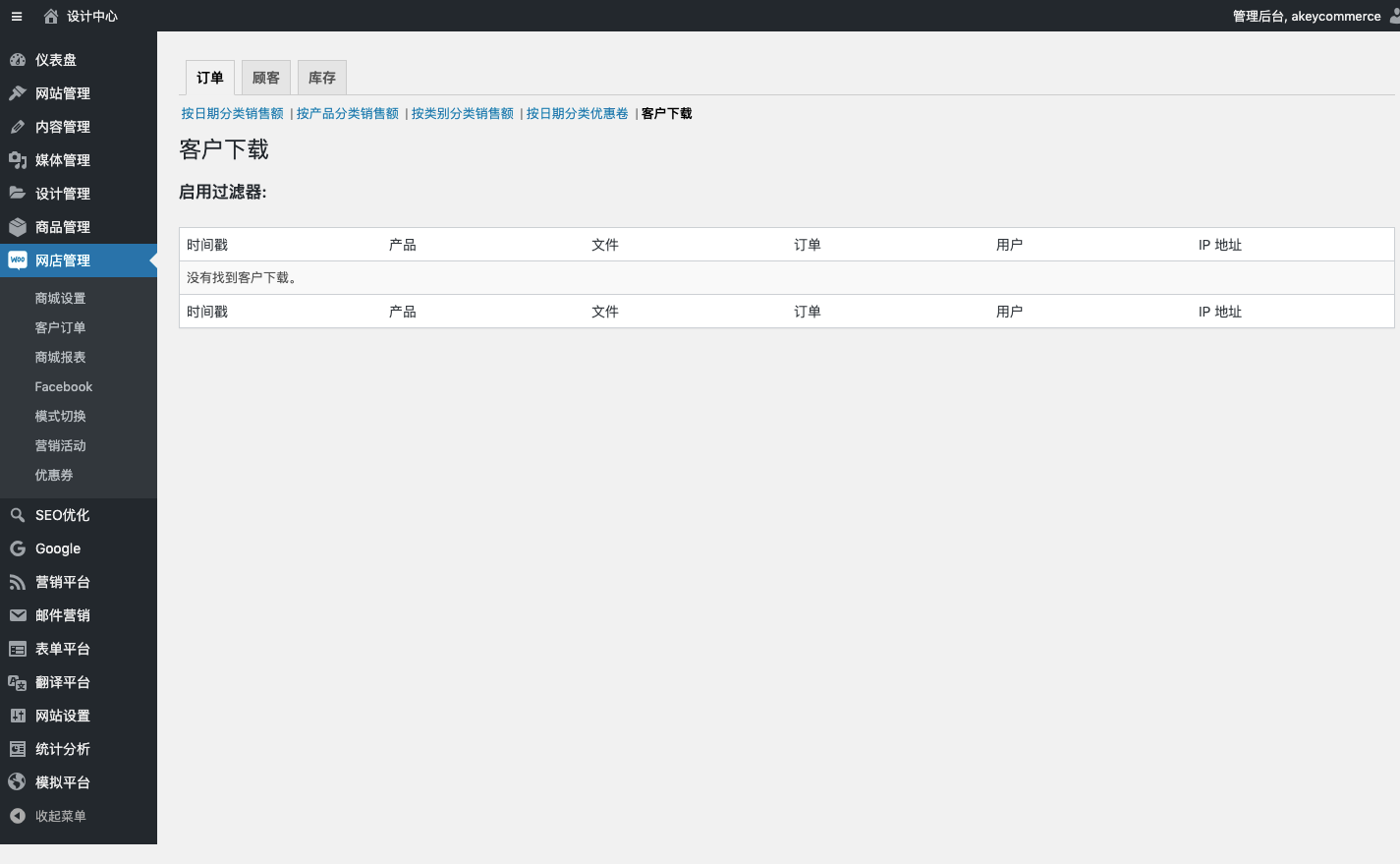Viewport: 1400px width, 864px height.
Task: Click the Google G icon
Action: [x=18, y=548]
